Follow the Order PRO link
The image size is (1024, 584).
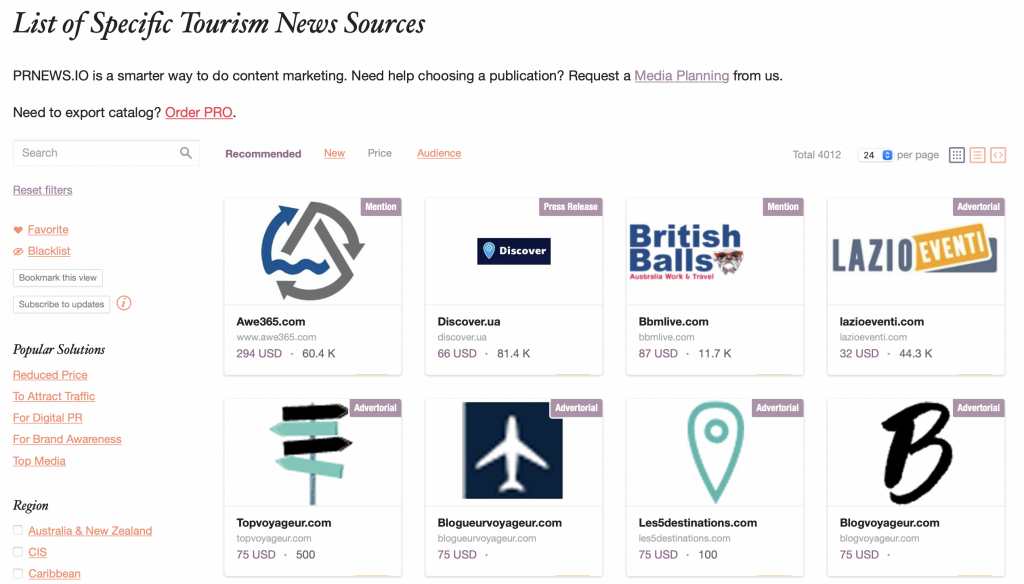pyautogui.click(x=199, y=112)
